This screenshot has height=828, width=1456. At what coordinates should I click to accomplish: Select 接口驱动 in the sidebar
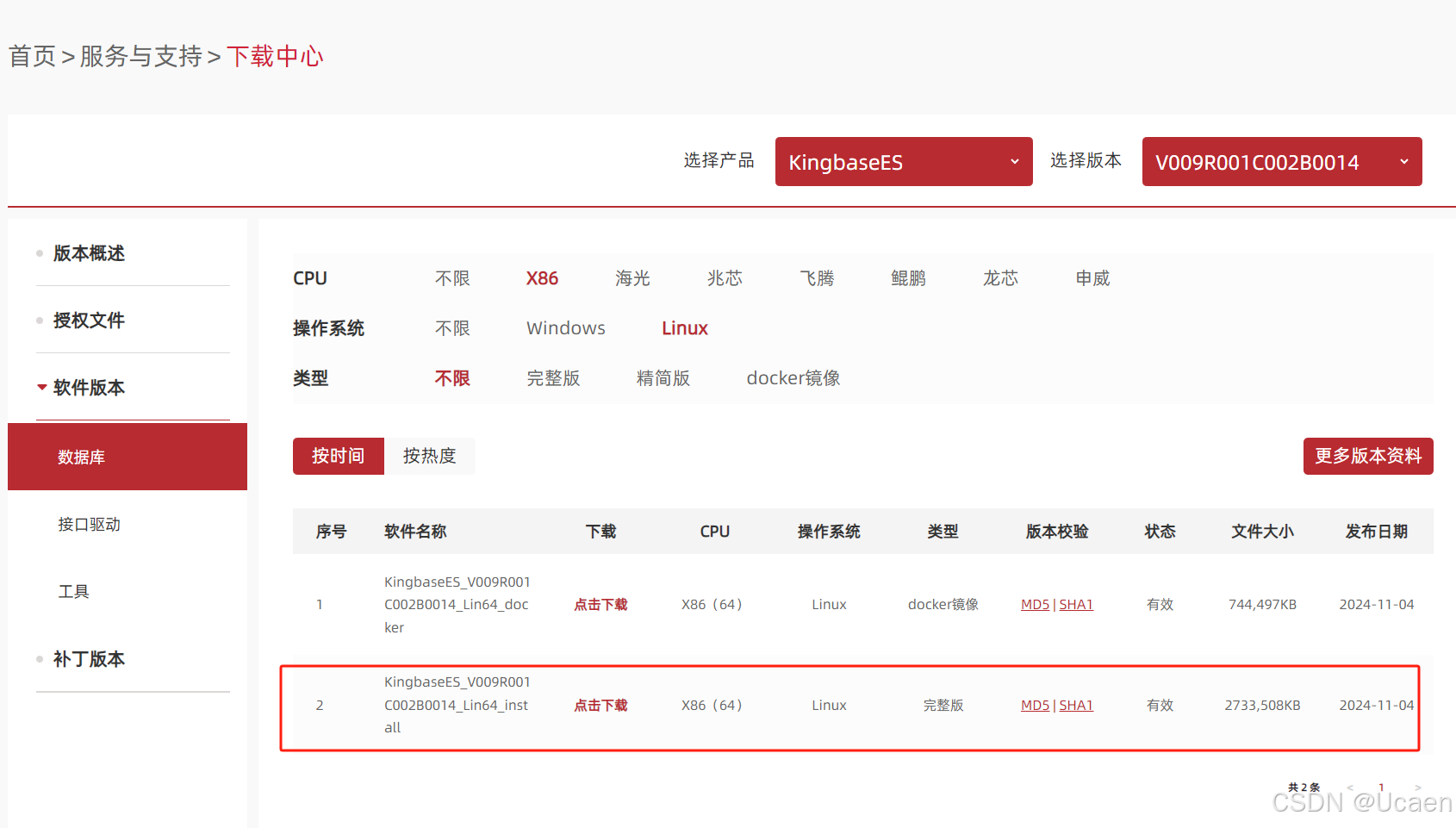[x=89, y=524]
